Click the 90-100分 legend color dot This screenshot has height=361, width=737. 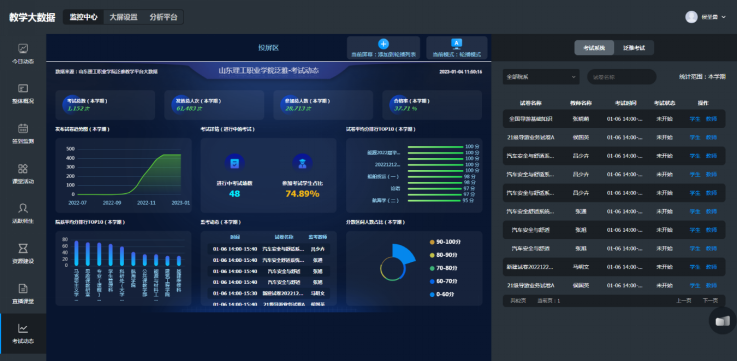(432, 242)
